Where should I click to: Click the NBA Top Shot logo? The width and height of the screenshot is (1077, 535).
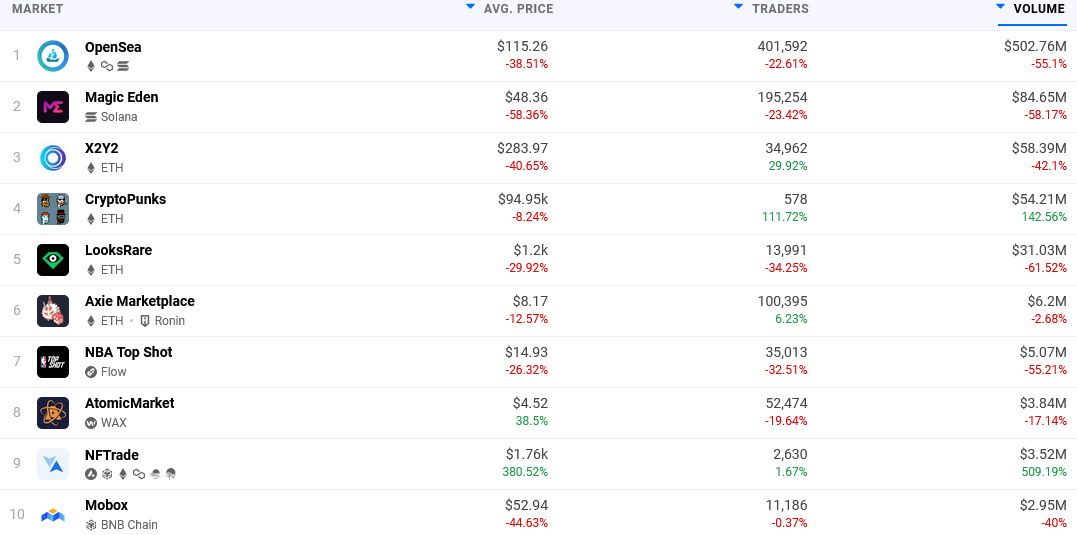(x=53, y=362)
